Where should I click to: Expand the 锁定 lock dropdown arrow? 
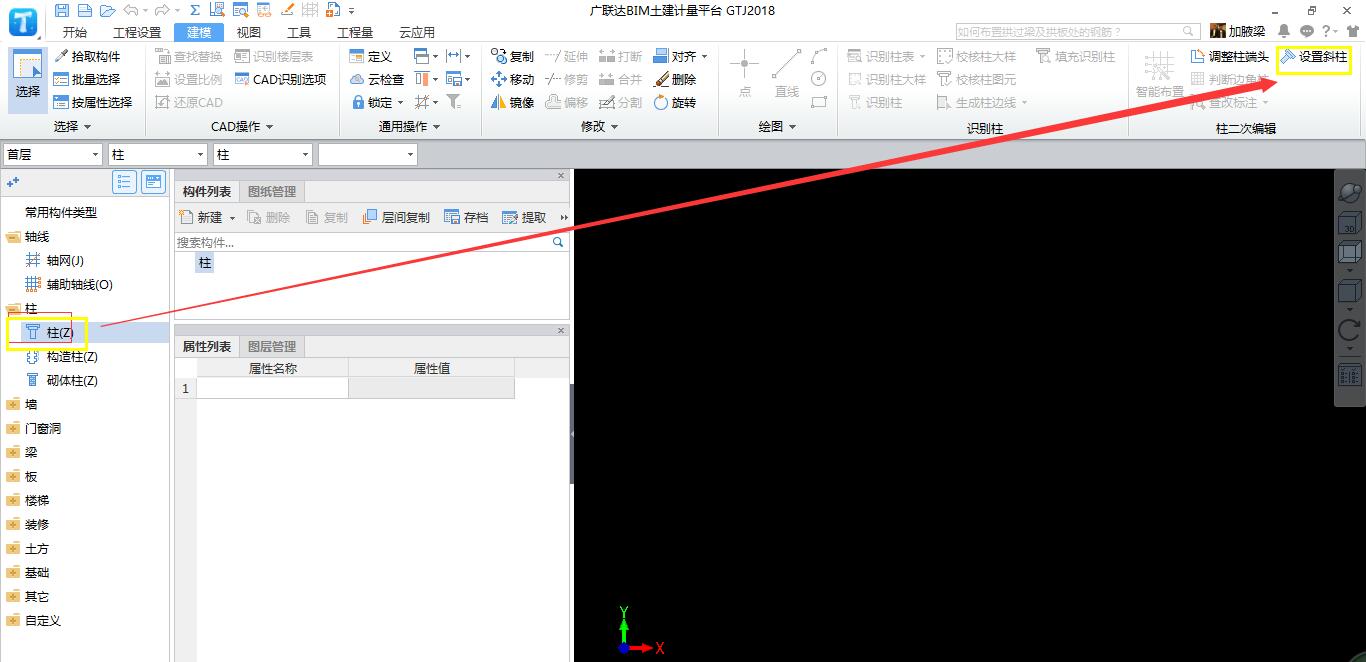[401, 103]
